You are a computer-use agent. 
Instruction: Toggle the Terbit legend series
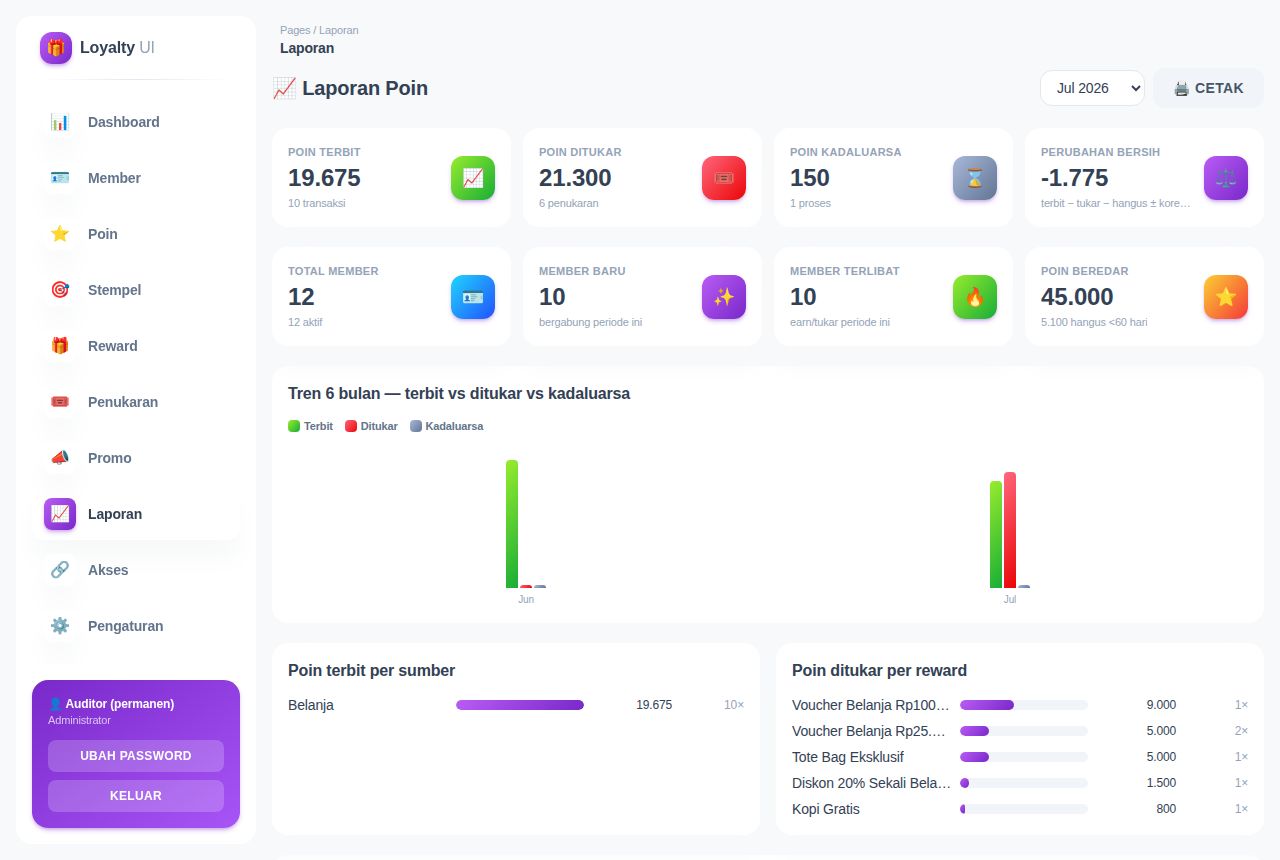point(311,426)
